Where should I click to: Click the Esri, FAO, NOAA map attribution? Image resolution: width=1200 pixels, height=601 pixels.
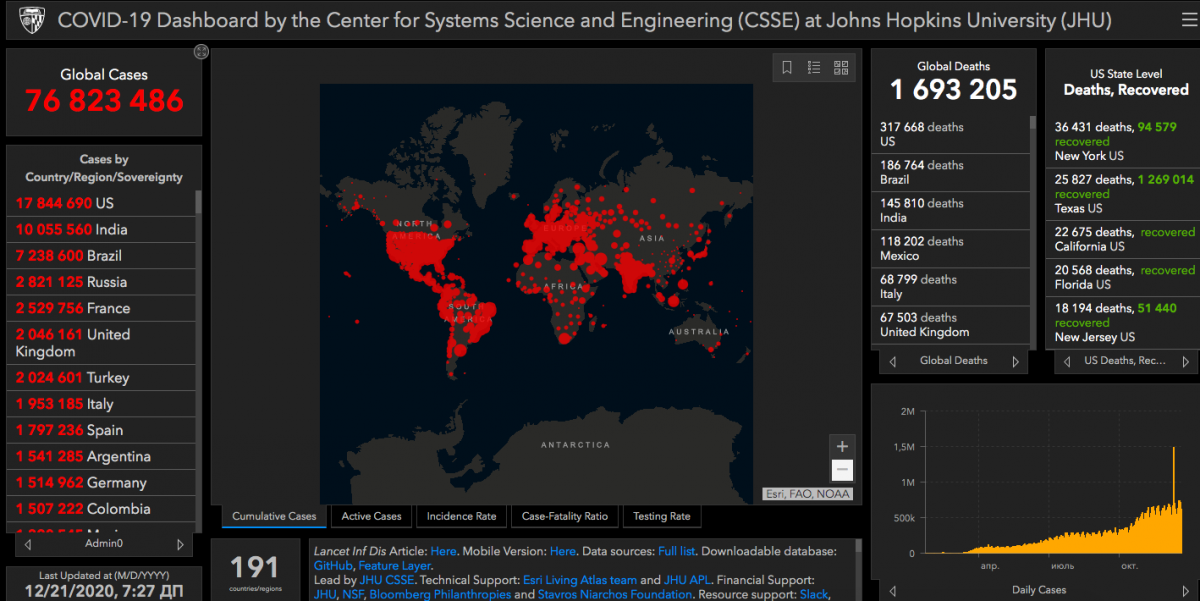click(806, 493)
